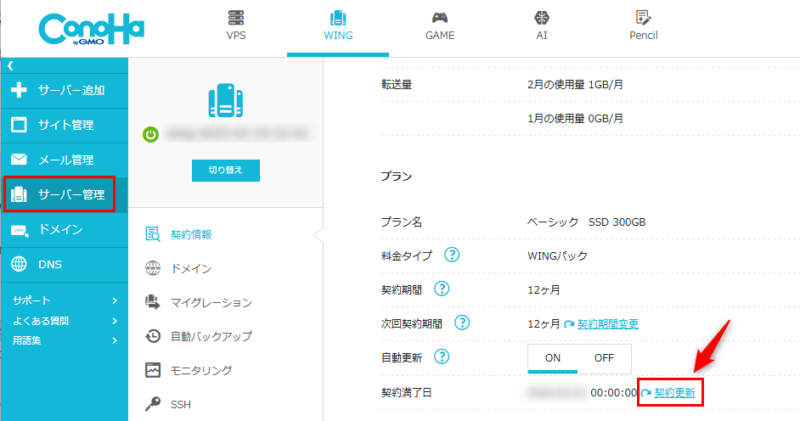The image size is (800, 421).
Task: Click the plus icon for サーバー追加
Action: pyautogui.click(x=19, y=90)
